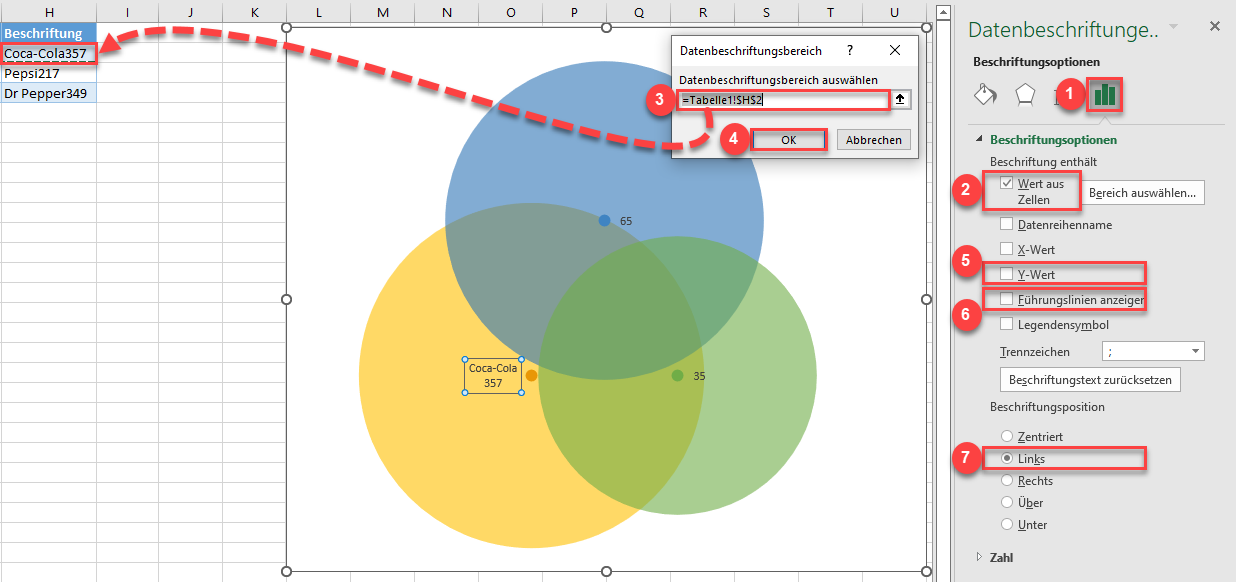Expand the Zahl section
The height and width of the screenshot is (582, 1236).
980,557
